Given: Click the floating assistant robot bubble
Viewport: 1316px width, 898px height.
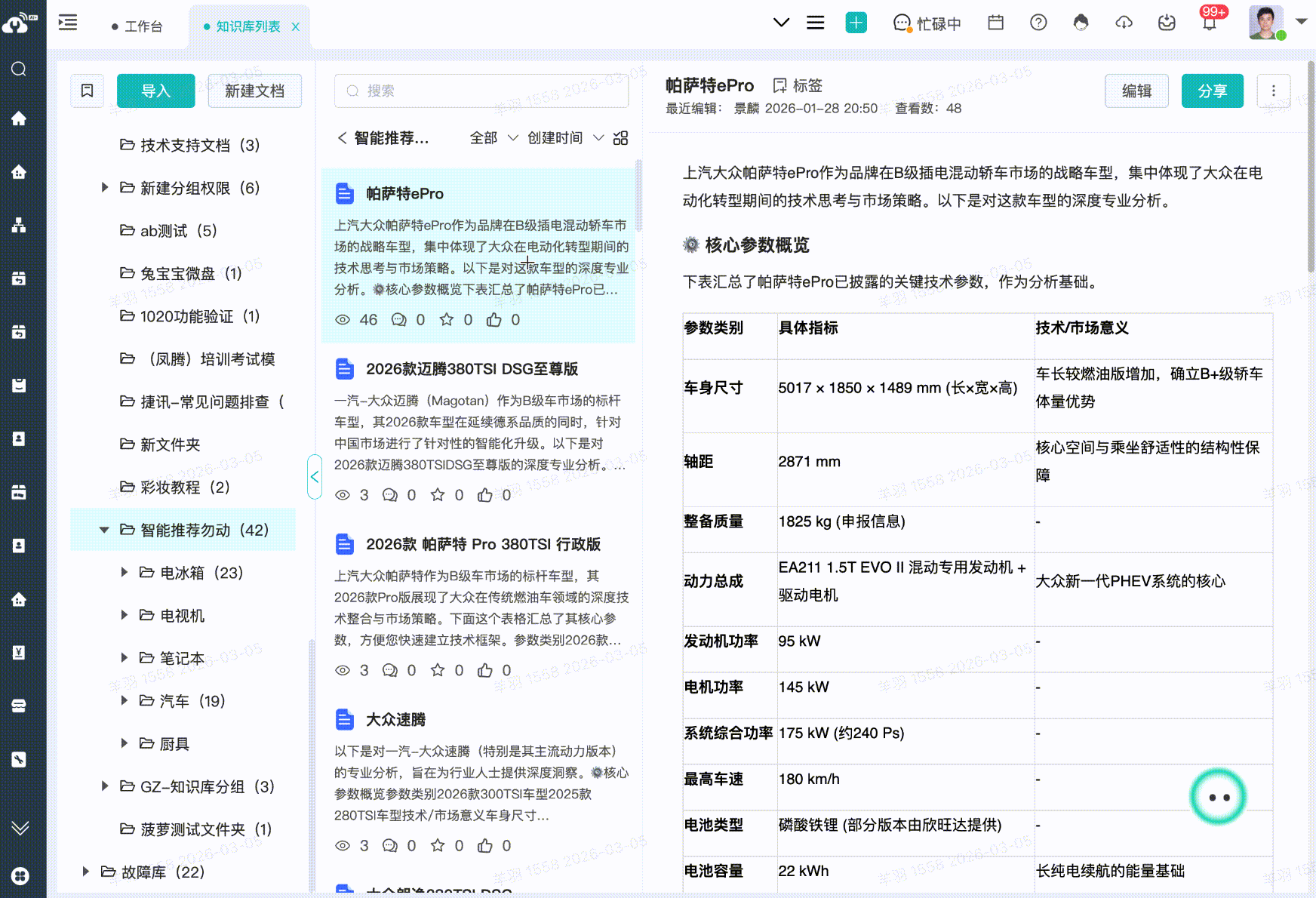Looking at the screenshot, I should (1219, 797).
